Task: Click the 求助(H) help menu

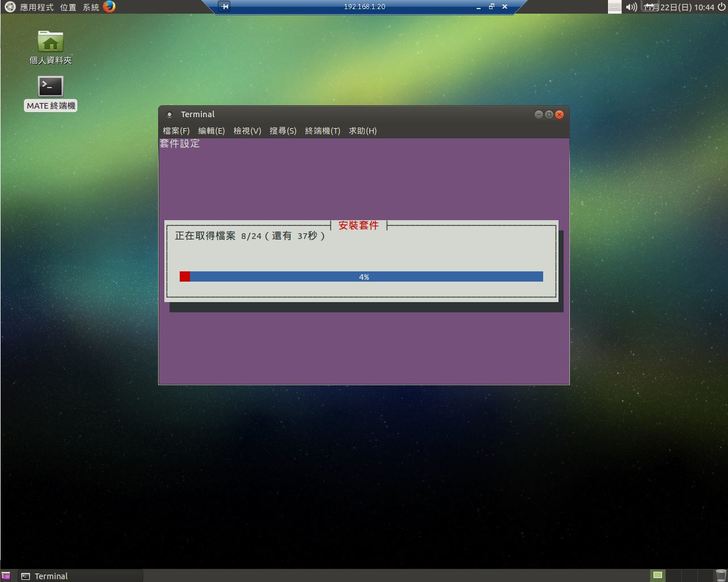Action: (362, 131)
